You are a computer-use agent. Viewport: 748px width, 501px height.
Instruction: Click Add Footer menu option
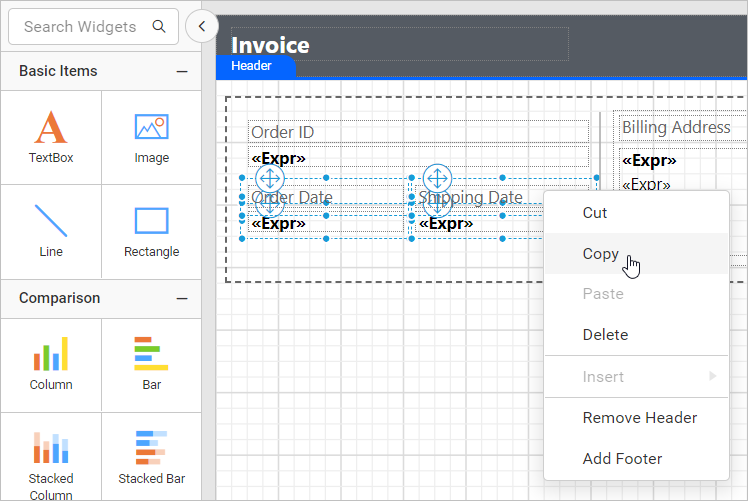pyautogui.click(x=622, y=459)
